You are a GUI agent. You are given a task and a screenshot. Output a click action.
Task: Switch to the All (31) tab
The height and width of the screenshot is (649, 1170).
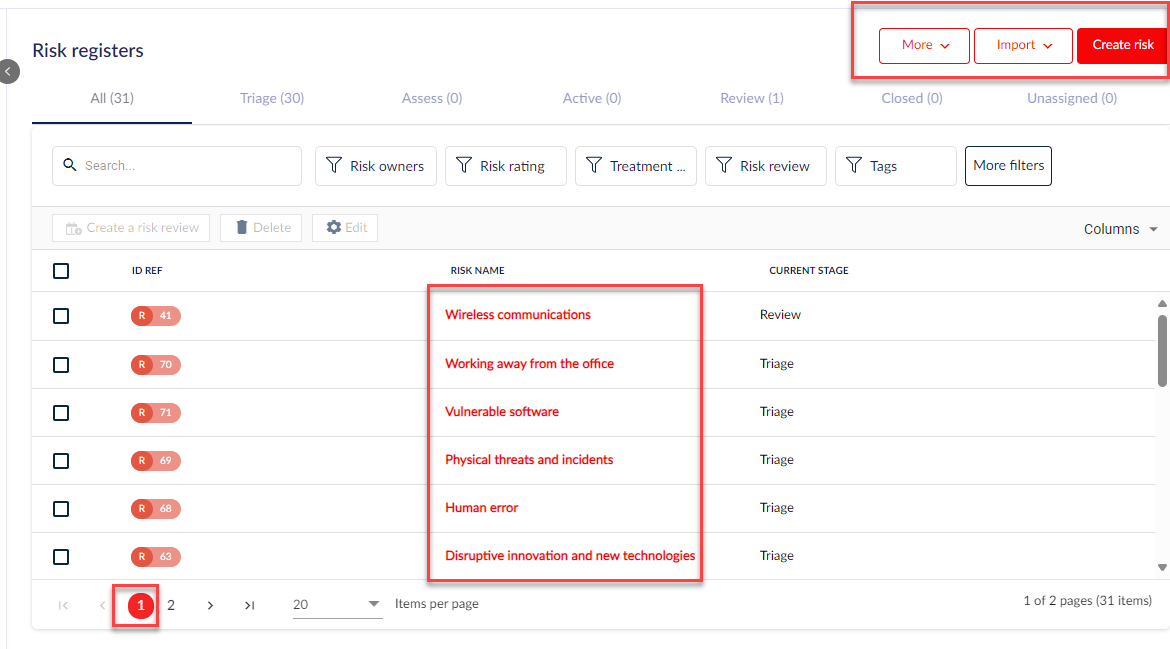click(x=112, y=98)
